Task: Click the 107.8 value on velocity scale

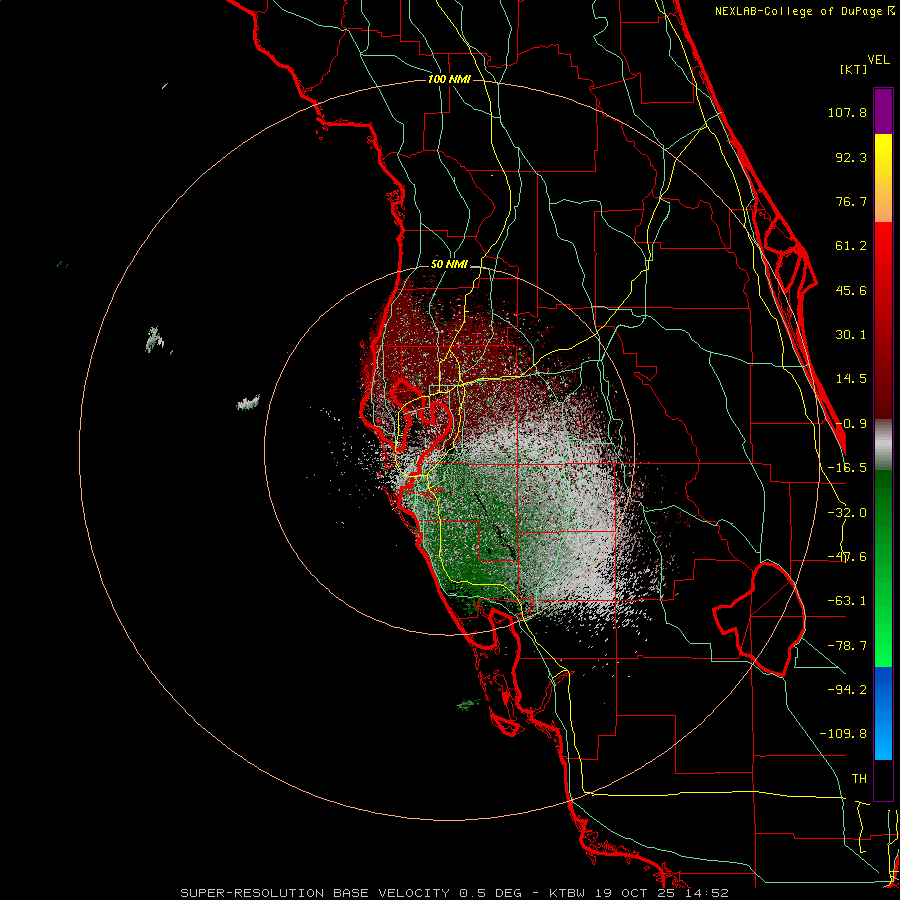Action: click(x=847, y=112)
